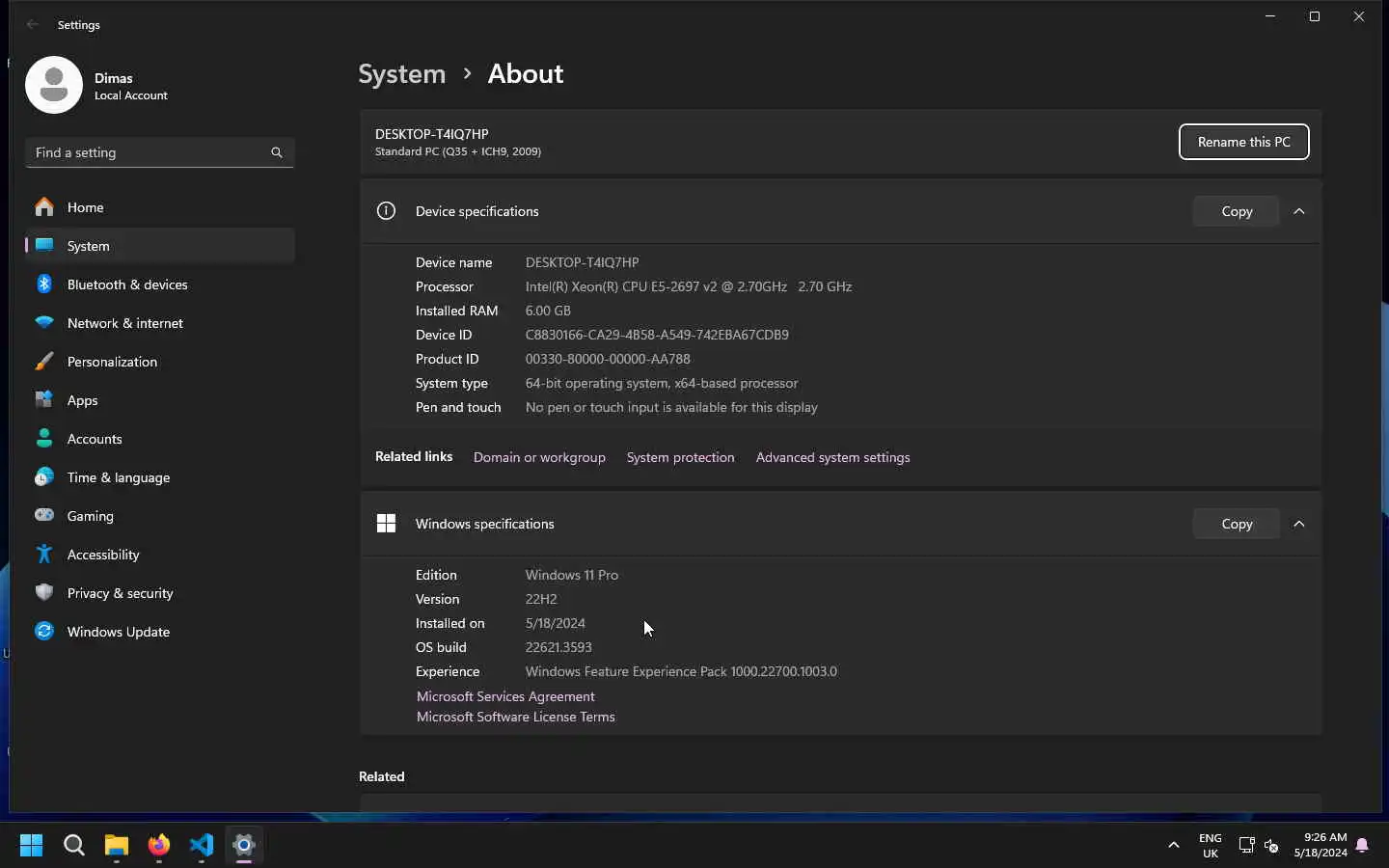Open the Home settings page
The width and height of the screenshot is (1389, 868).
[x=160, y=207]
